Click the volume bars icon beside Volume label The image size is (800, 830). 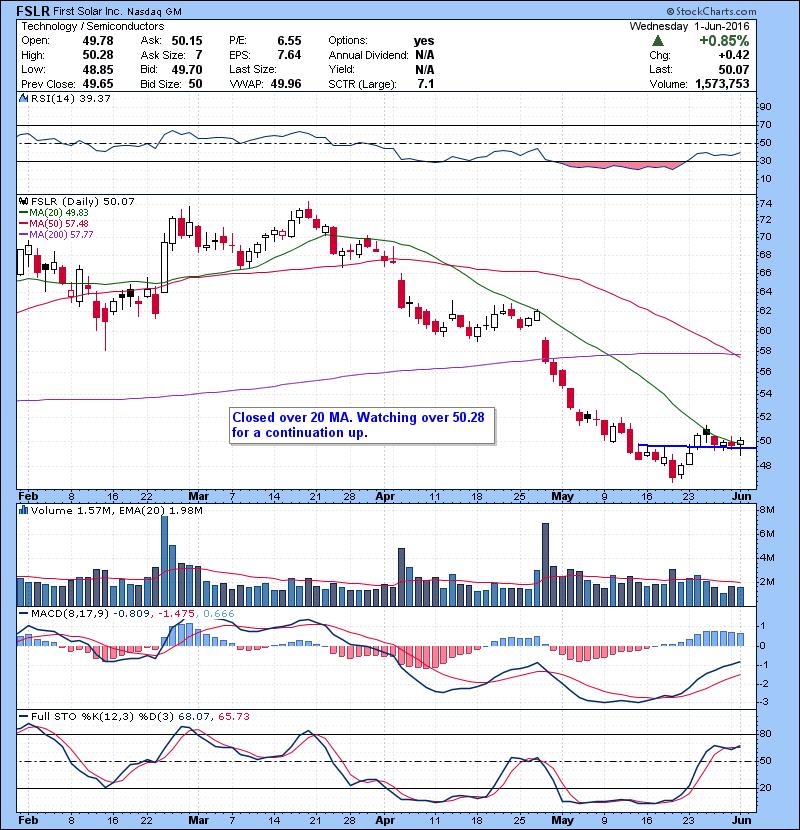point(23,510)
